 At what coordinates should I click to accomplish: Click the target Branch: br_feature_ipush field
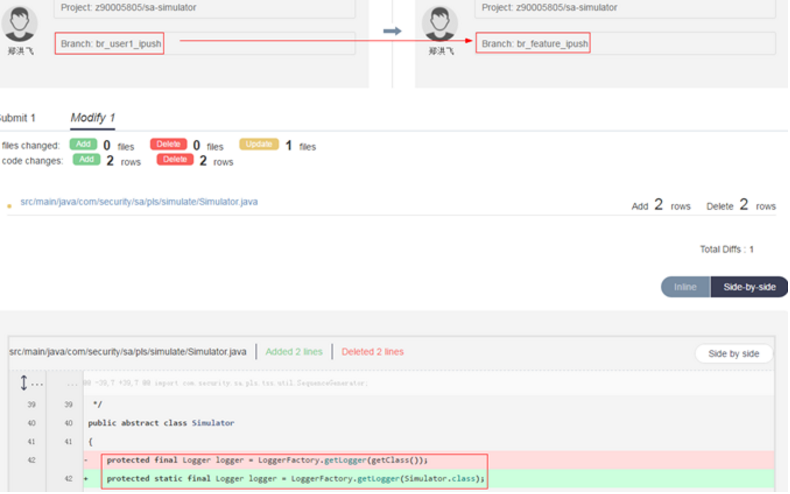[625, 44]
